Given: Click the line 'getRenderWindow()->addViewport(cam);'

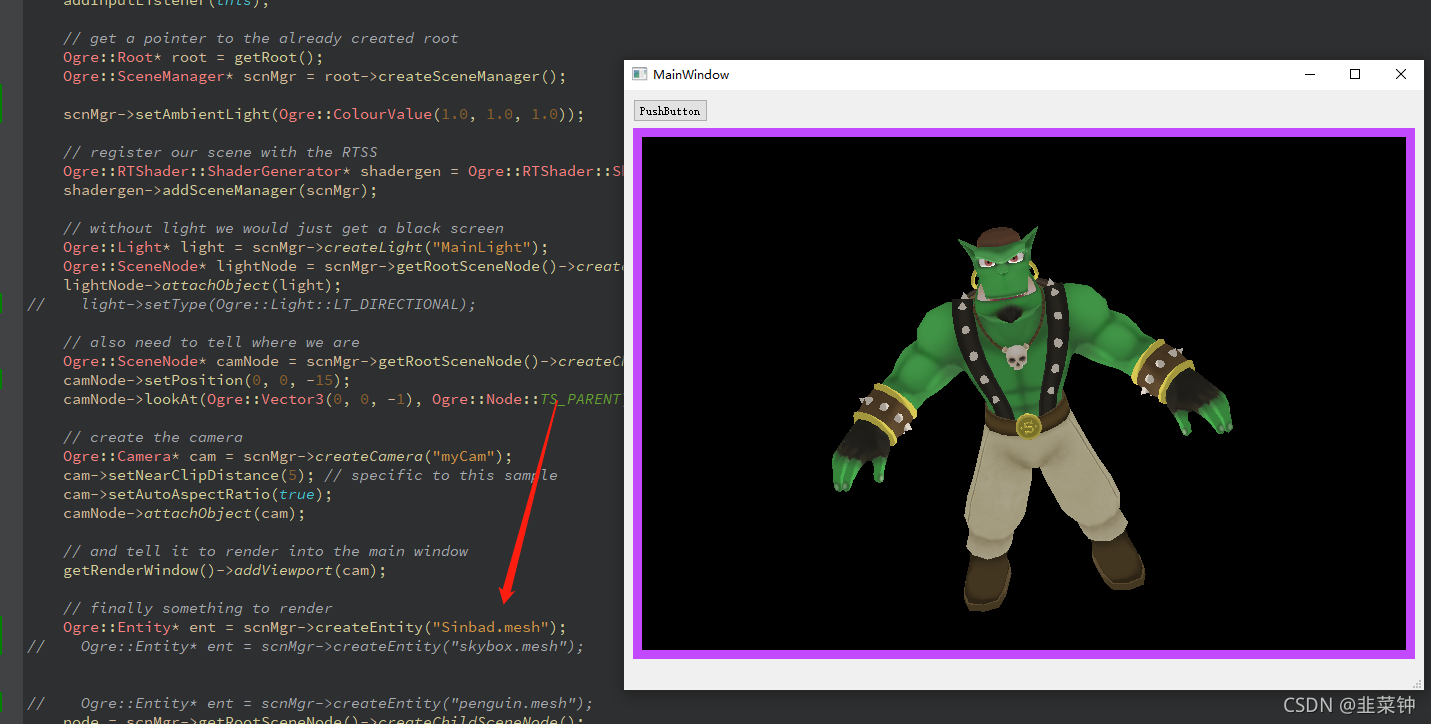Looking at the screenshot, I should [225, 570].
